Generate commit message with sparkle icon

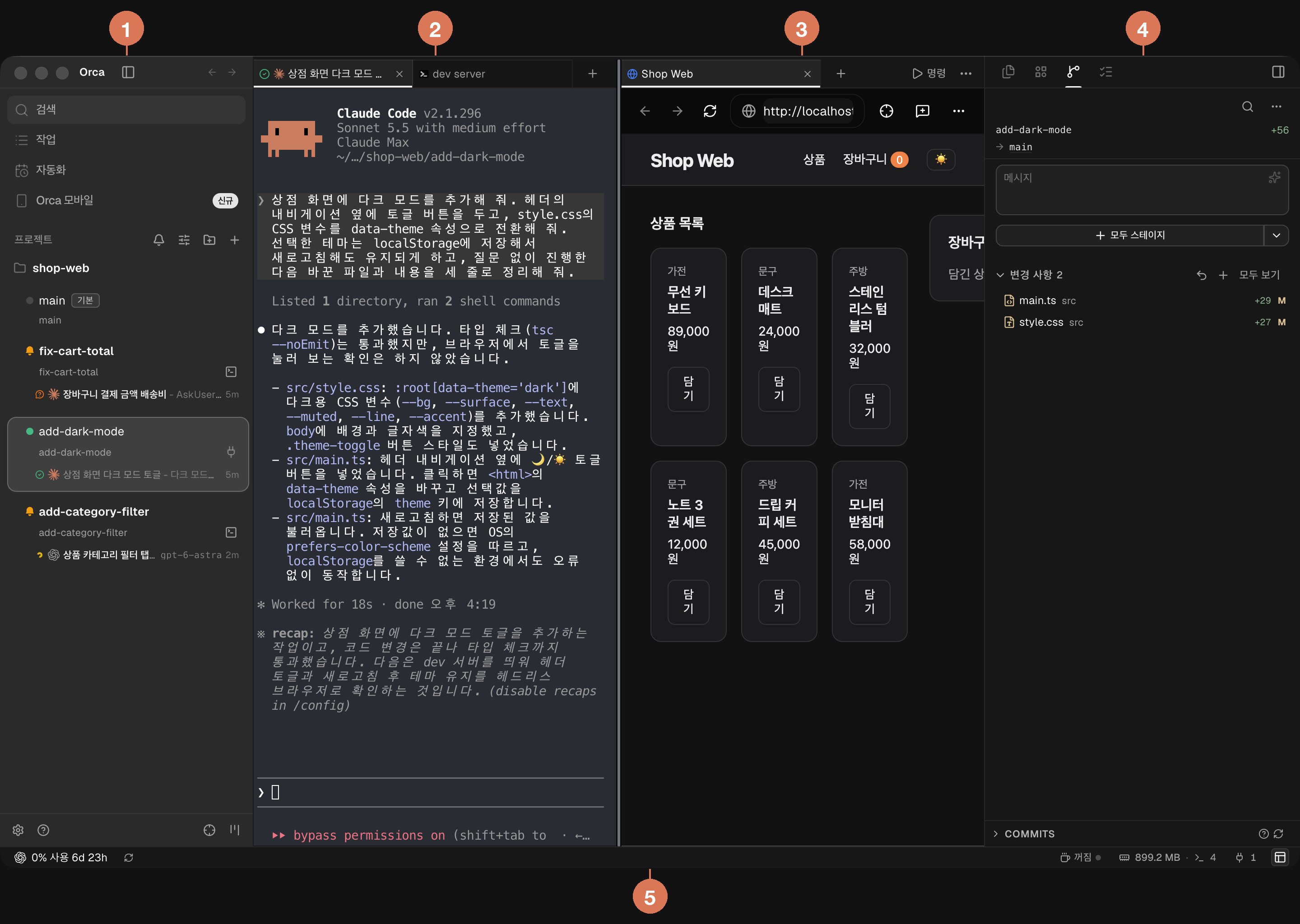coord(1274,177)
